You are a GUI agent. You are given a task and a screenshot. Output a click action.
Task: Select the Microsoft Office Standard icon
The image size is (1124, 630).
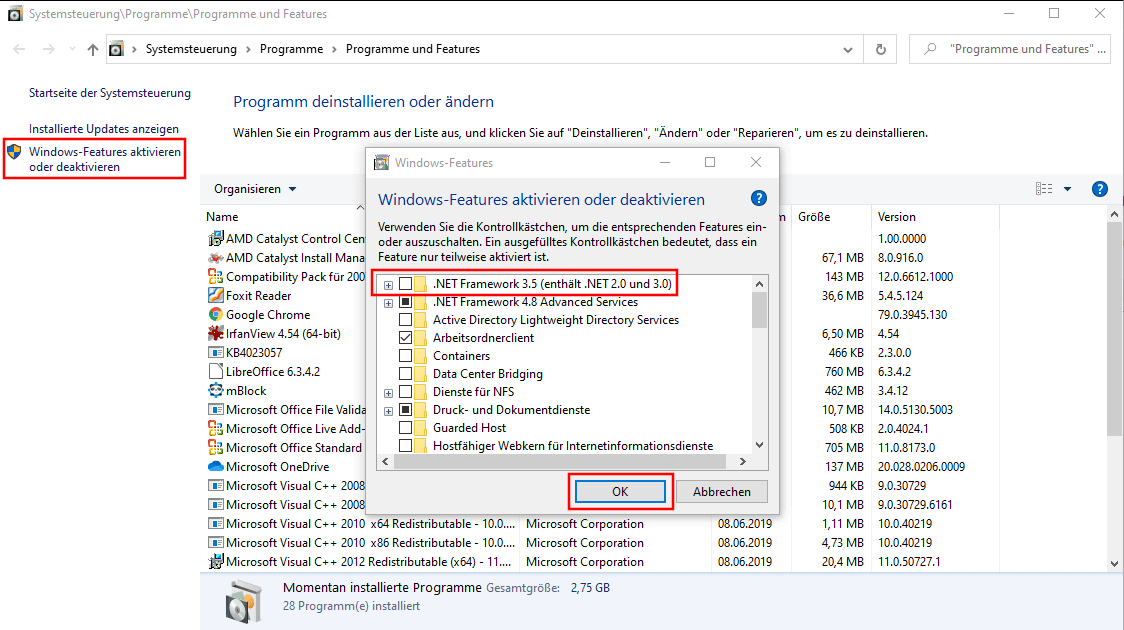click(215, 447)
